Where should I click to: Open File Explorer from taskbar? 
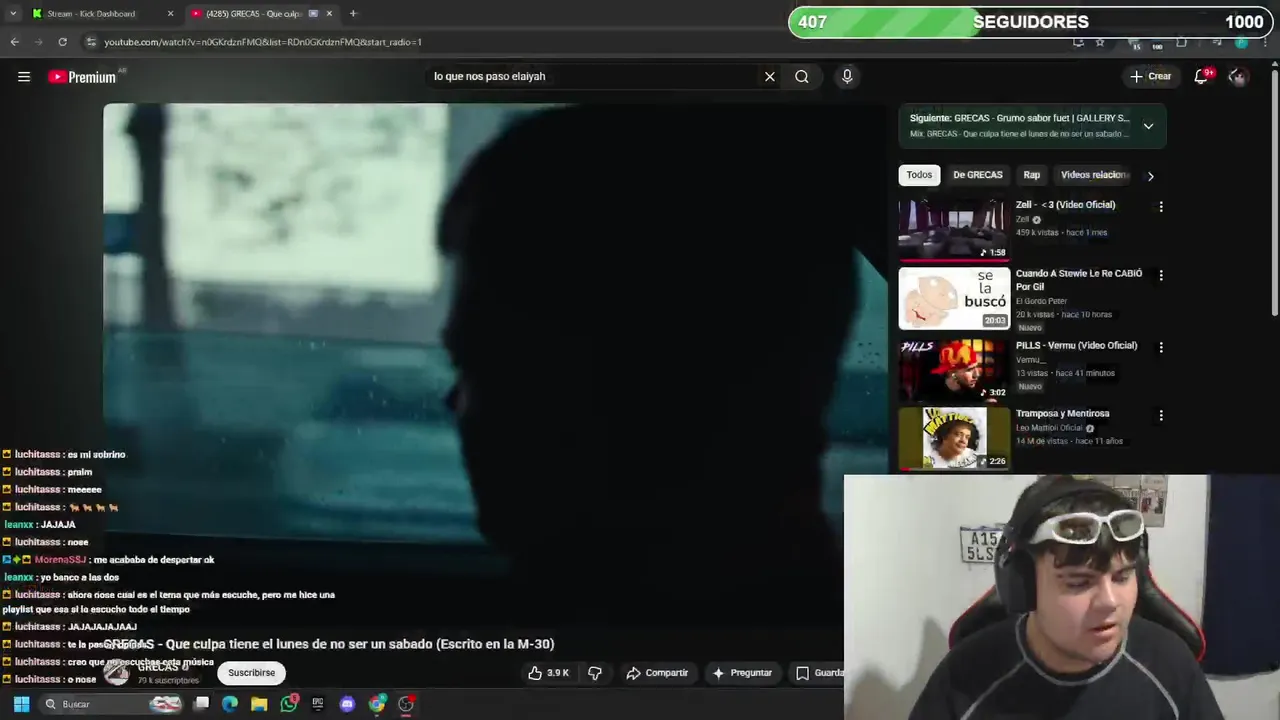[x=259, y=704]
